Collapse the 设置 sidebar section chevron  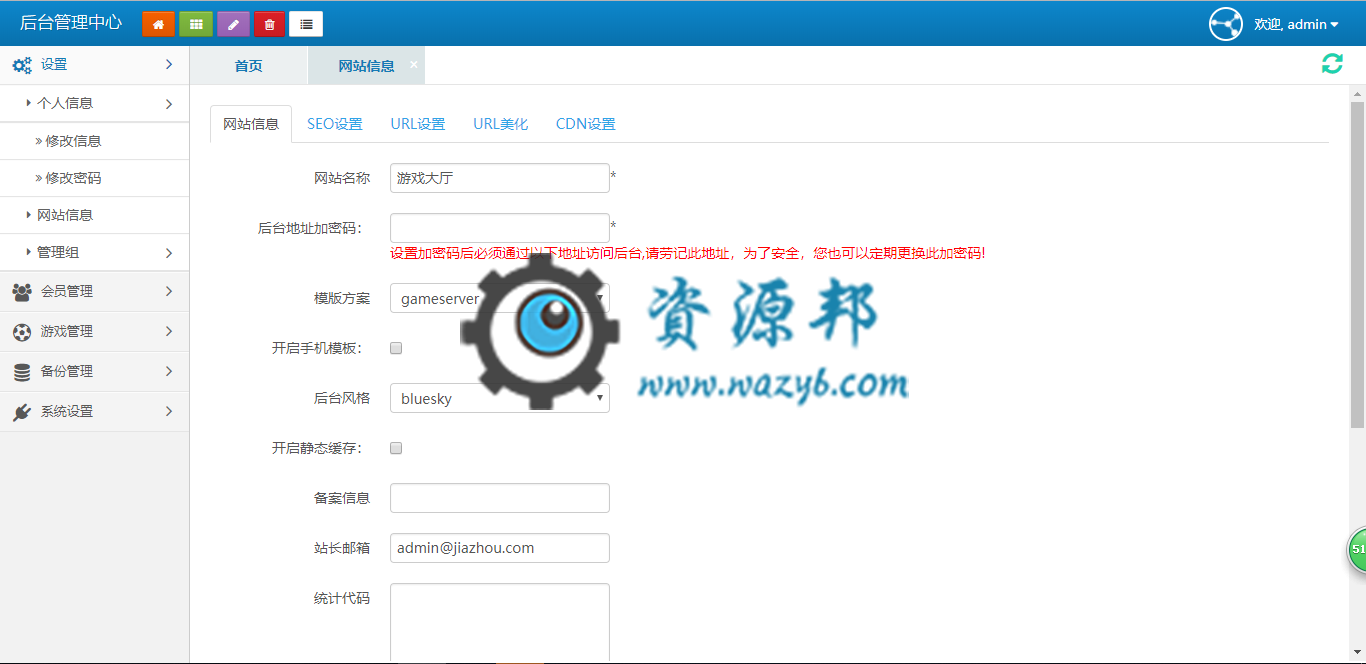[x=169, y=64]
